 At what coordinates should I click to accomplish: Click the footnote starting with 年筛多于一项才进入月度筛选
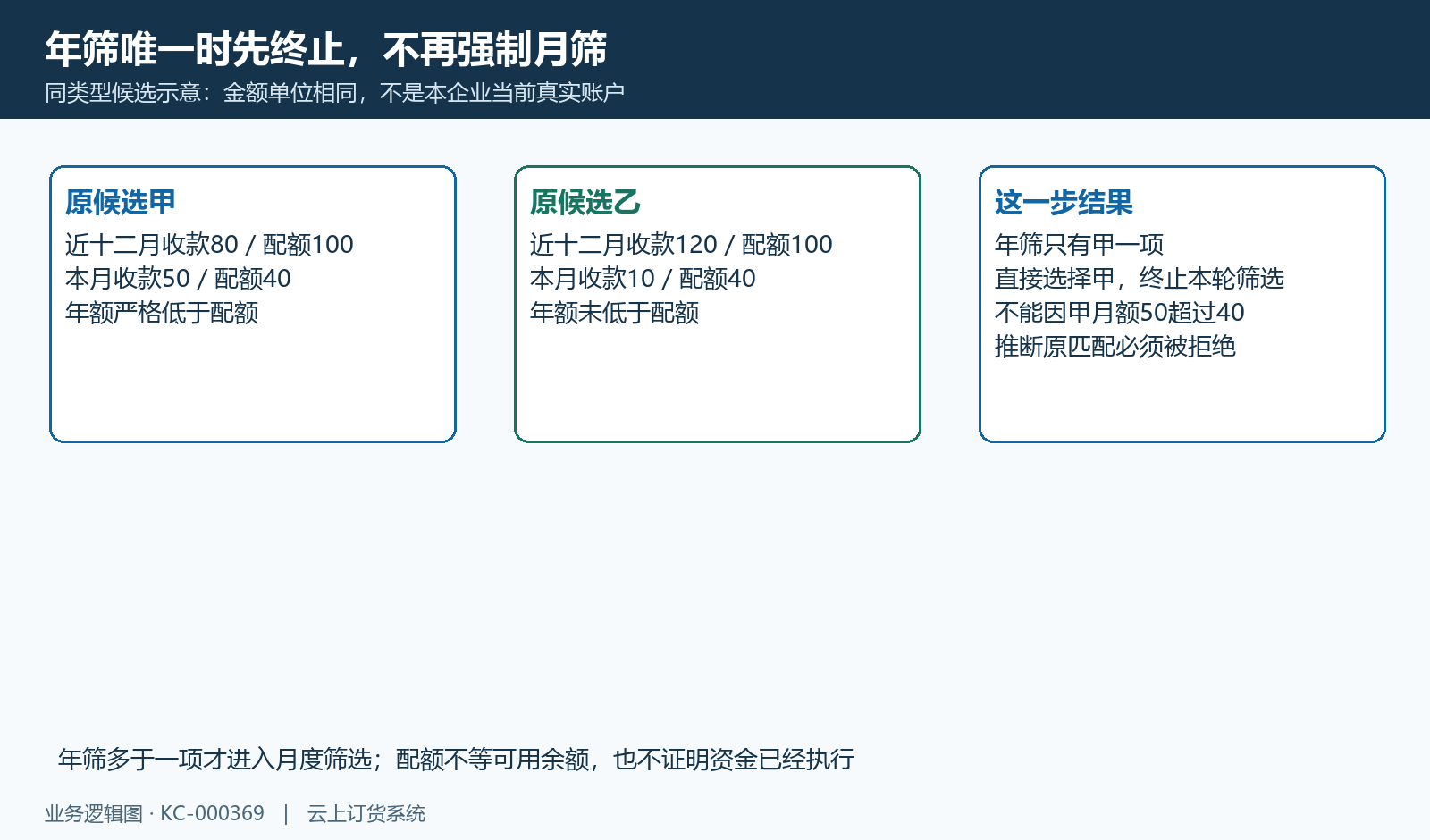(x=457, y=759)
